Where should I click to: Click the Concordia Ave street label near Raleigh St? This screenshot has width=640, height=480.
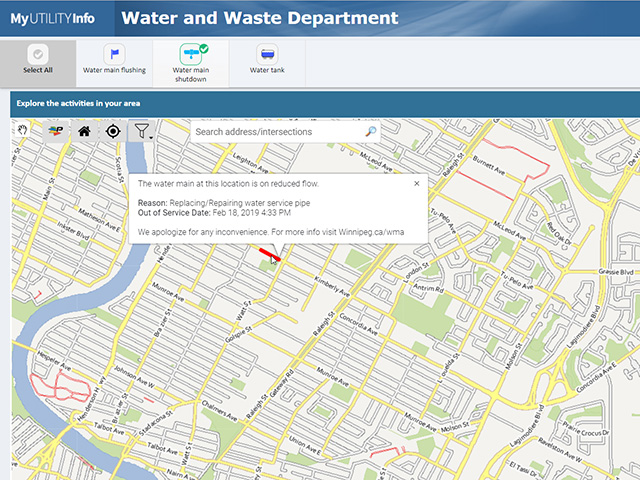pyautogui.click(x=359, y=324)
